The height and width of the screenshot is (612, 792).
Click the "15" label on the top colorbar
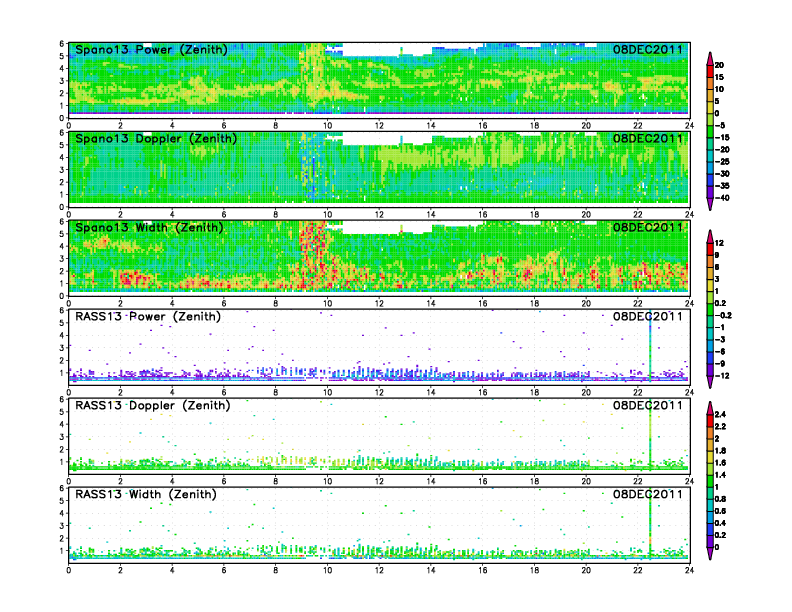[719, 77]
